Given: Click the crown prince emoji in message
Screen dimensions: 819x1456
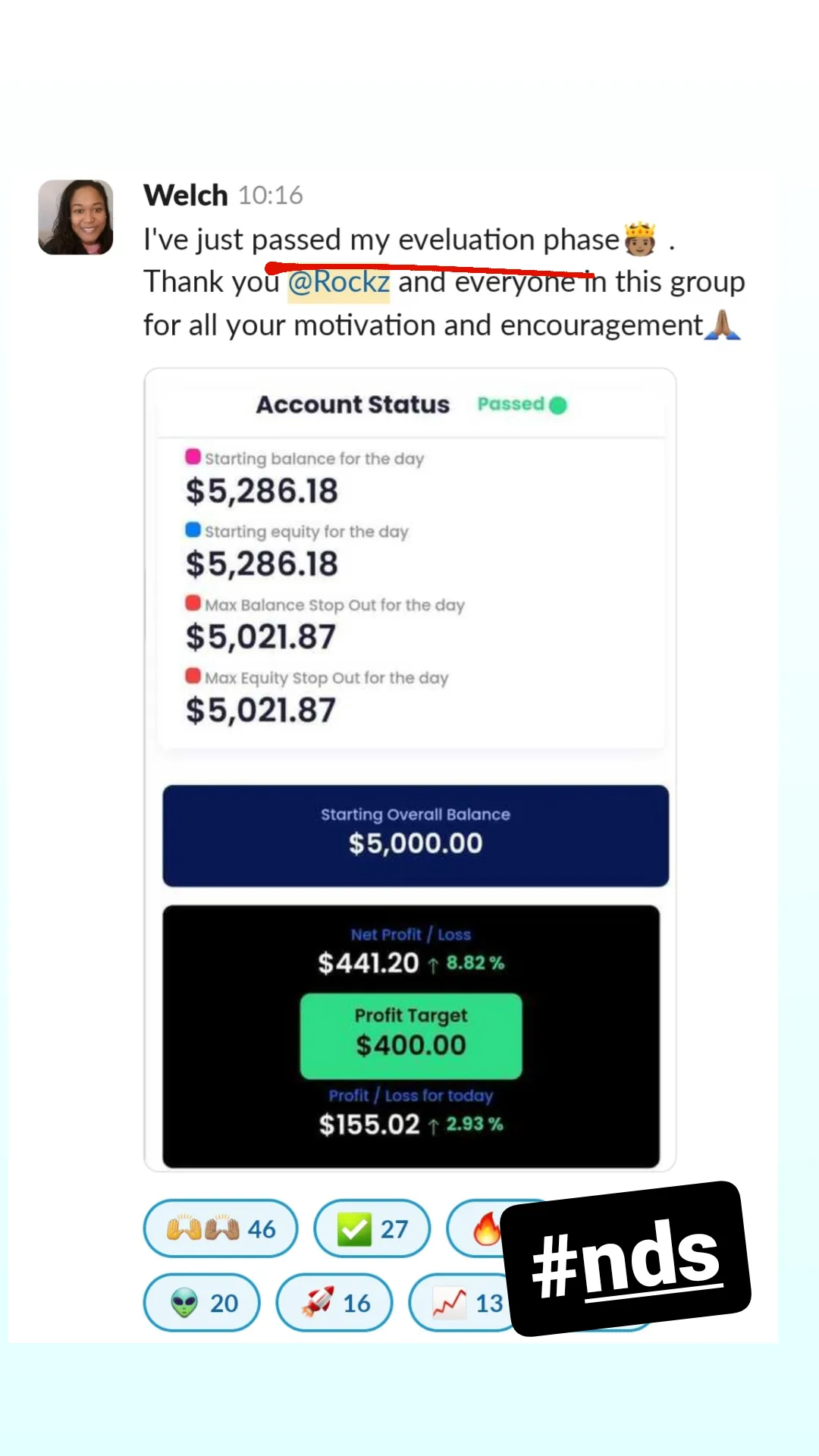Looking at the screenshot, I should tap(639, 240).
